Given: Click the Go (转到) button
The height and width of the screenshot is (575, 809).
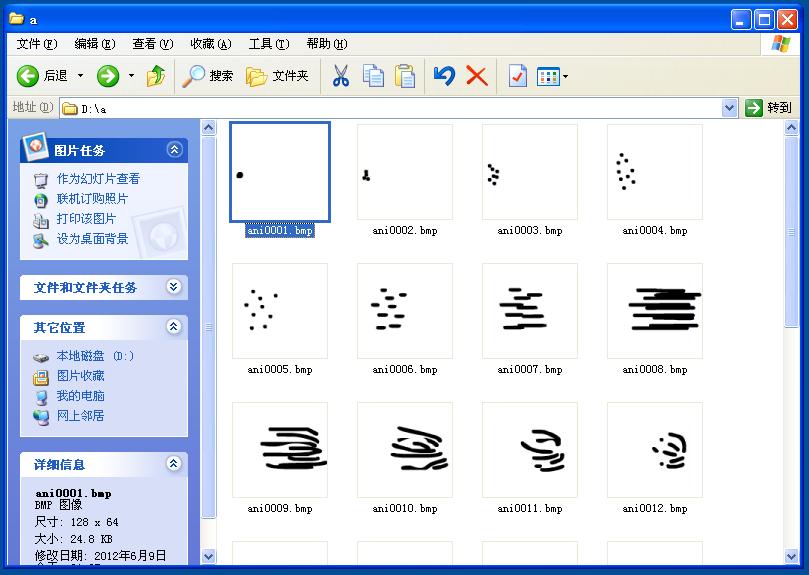Looking at the screenshot, I should [768, 108].
